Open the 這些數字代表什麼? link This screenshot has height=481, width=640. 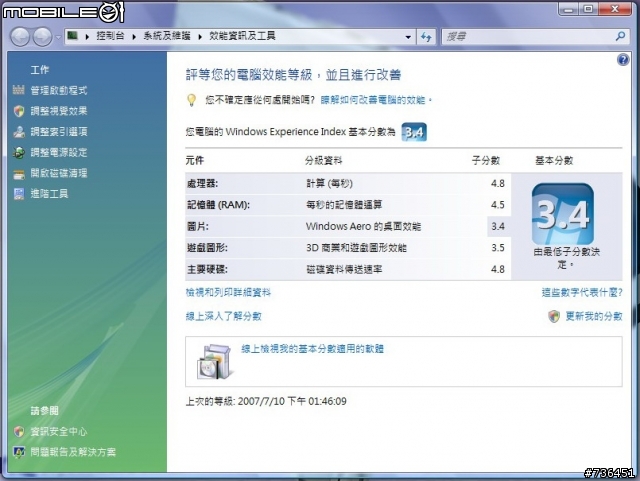[582, 292]
